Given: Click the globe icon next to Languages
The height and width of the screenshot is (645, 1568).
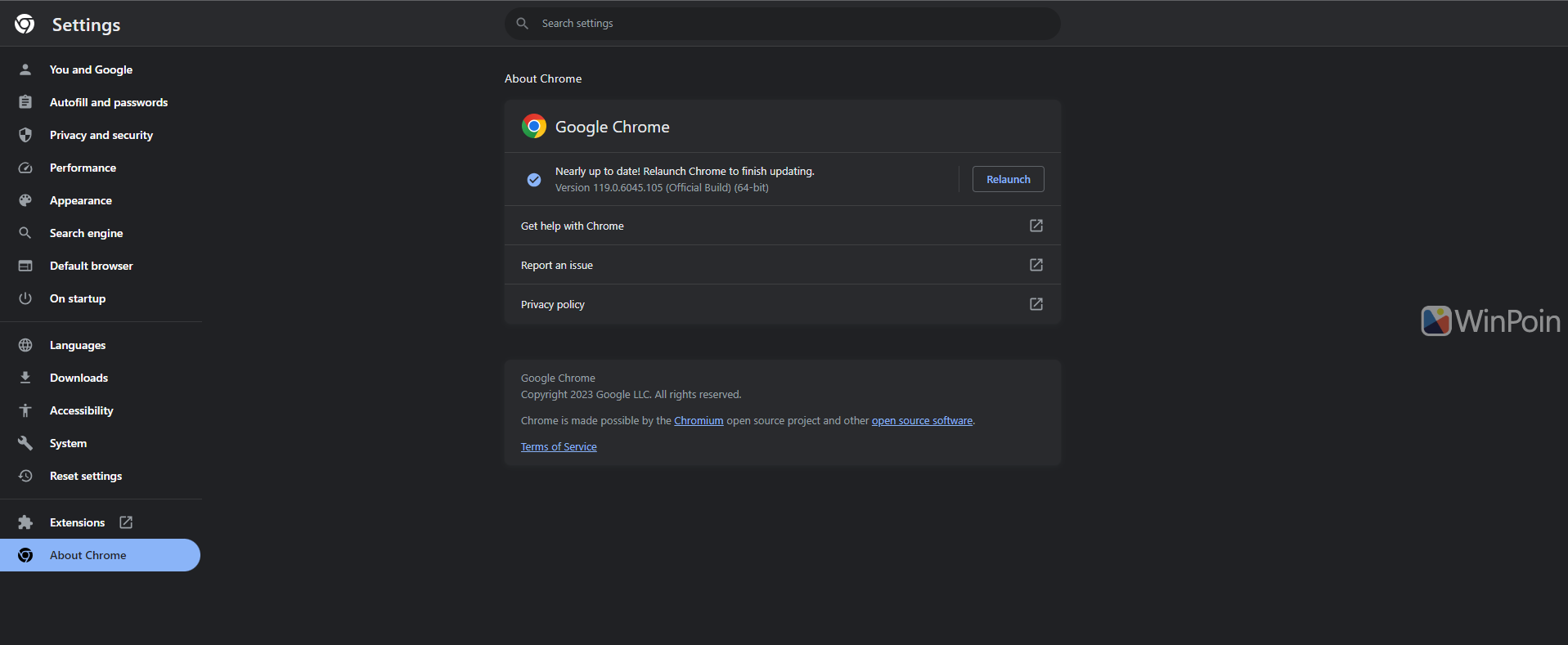Looking at the screenshot, I should pyautogui.click(x=25, y=345).
